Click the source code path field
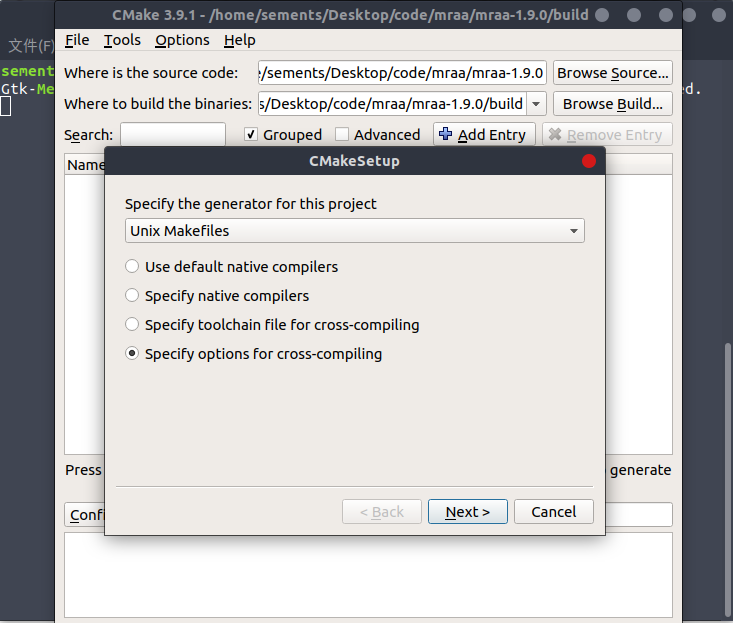The image size is (733, 623). [402, 72]
